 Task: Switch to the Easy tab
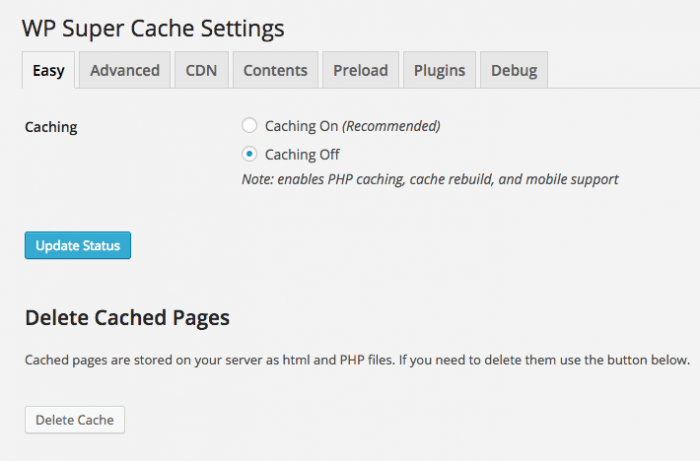click(x=48, y=70)
